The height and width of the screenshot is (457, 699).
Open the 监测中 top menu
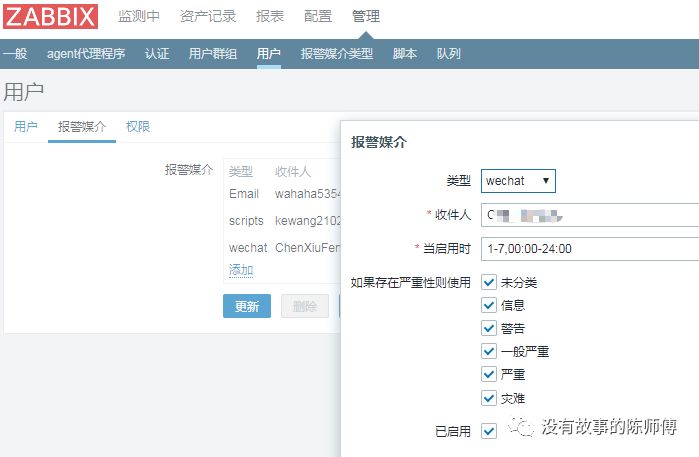139,17
